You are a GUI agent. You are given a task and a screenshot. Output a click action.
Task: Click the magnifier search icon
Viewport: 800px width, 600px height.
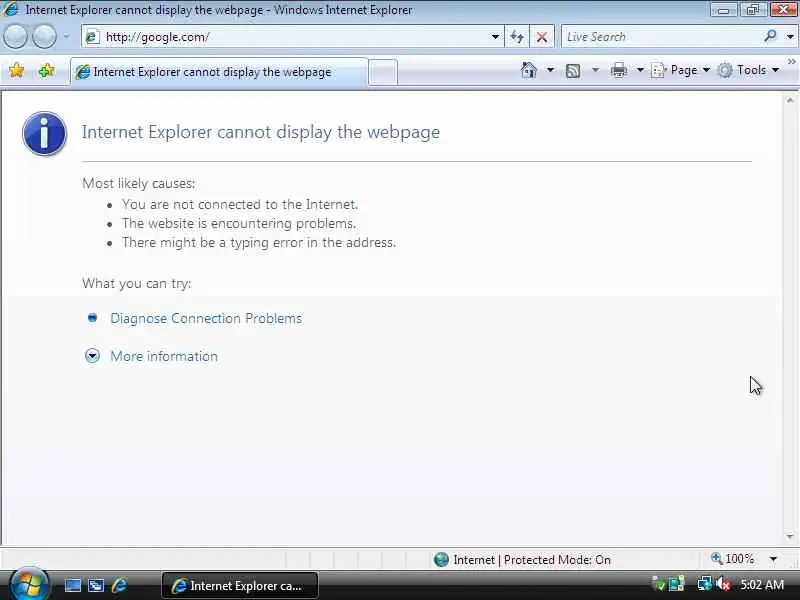(x=770, y=36)
